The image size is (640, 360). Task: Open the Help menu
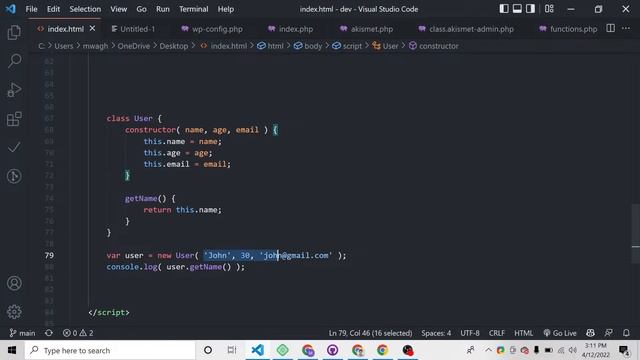tap(226, 9)
